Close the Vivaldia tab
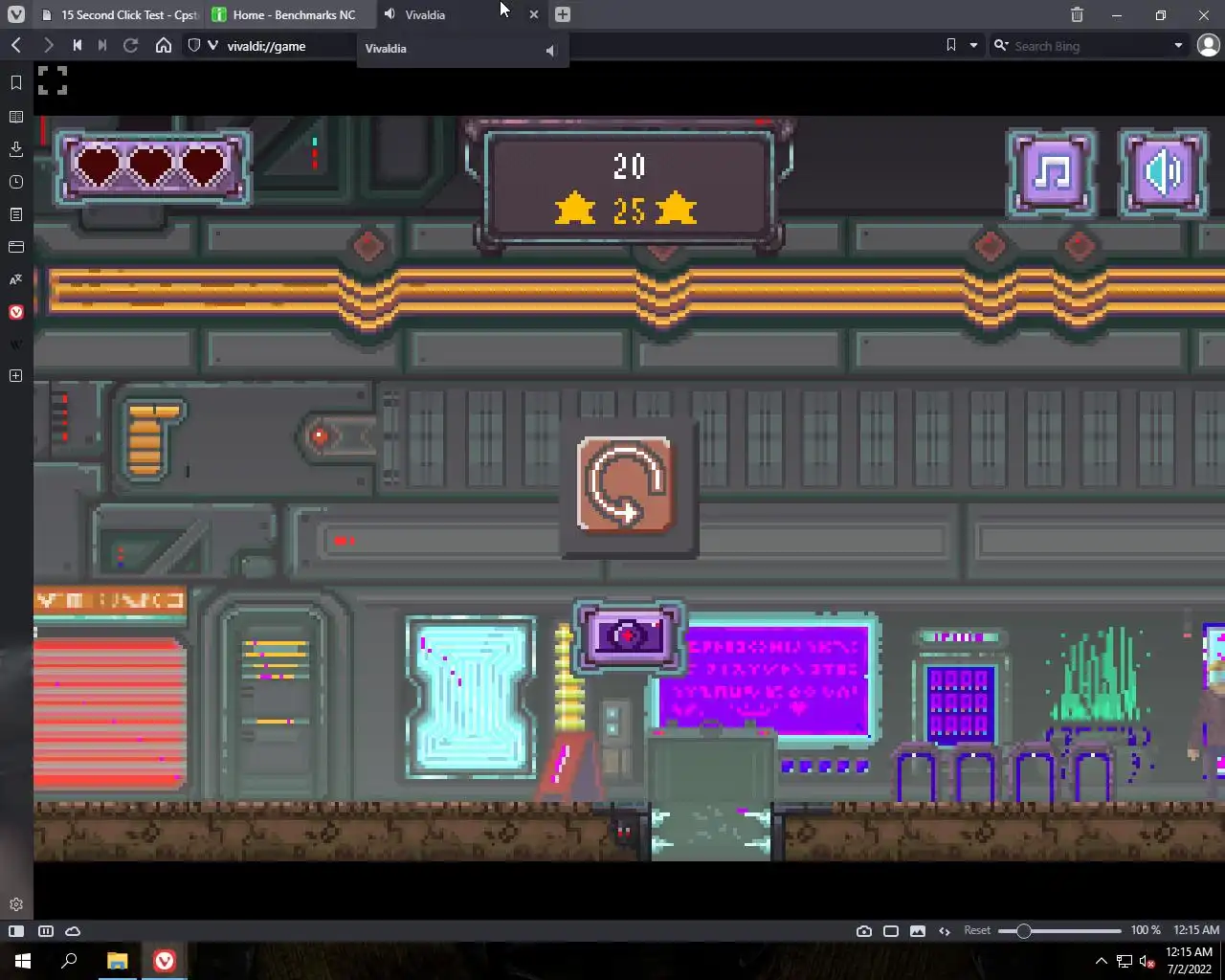The image size is (1225, 980). tap(534, 14)
